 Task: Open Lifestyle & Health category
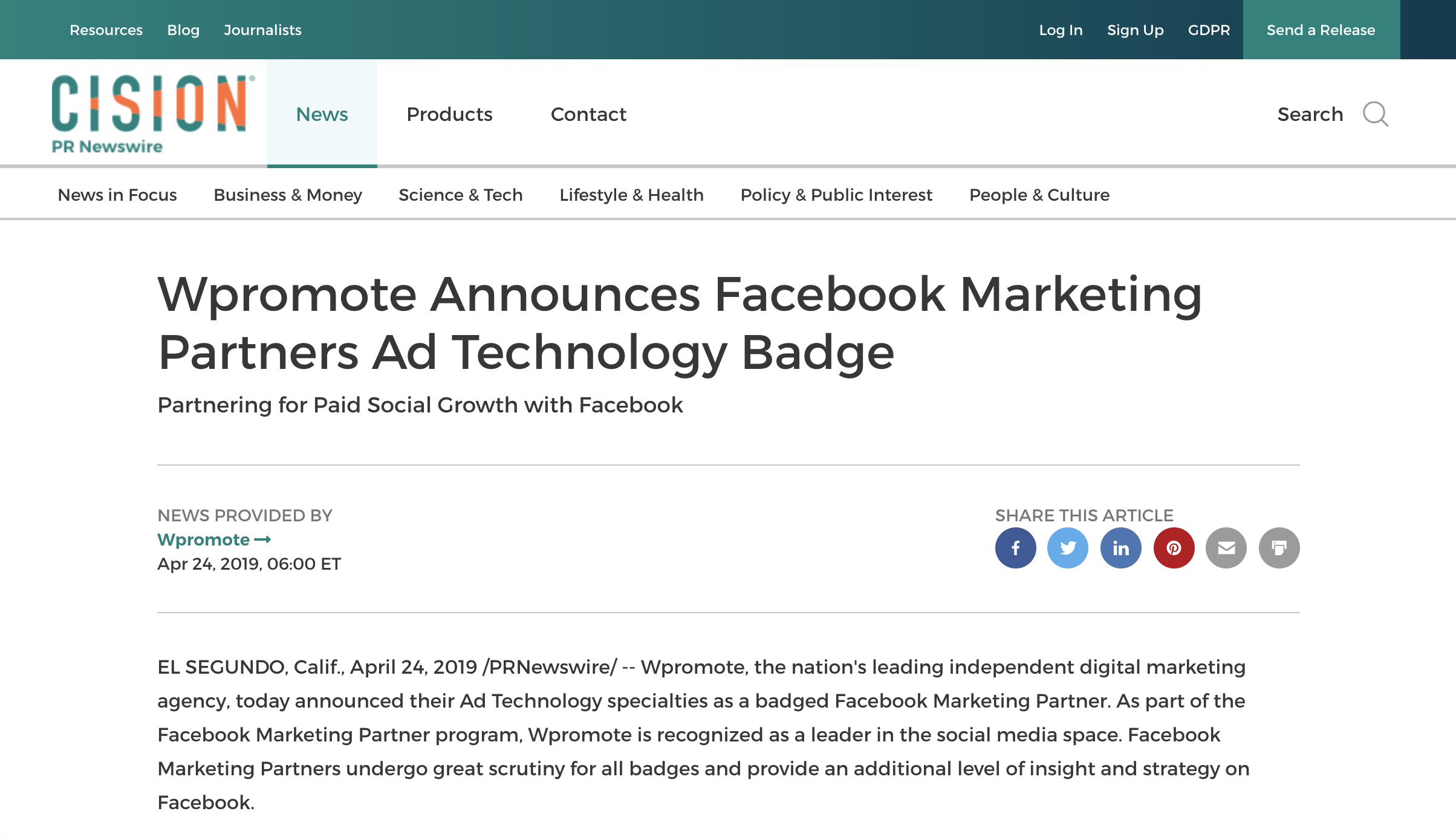click(x=631, y=195)
